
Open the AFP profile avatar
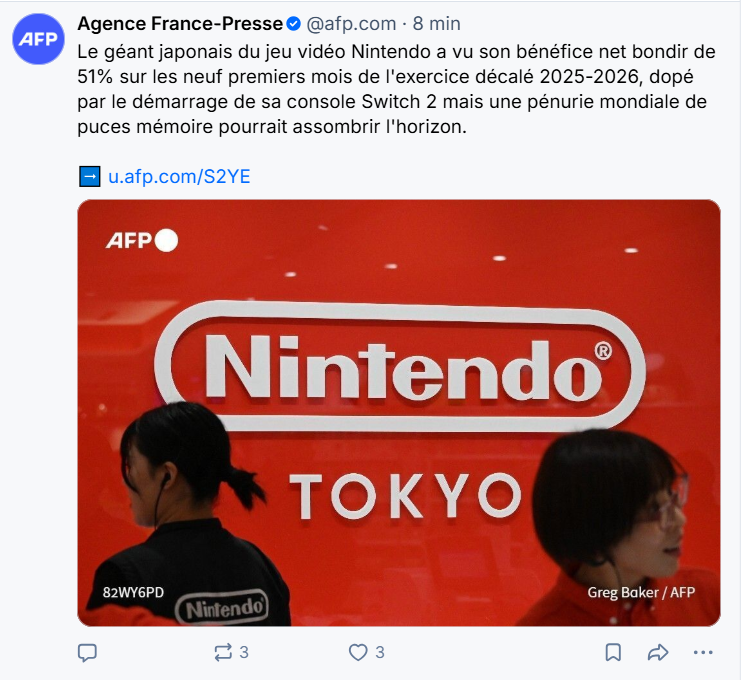click(38, 39)
